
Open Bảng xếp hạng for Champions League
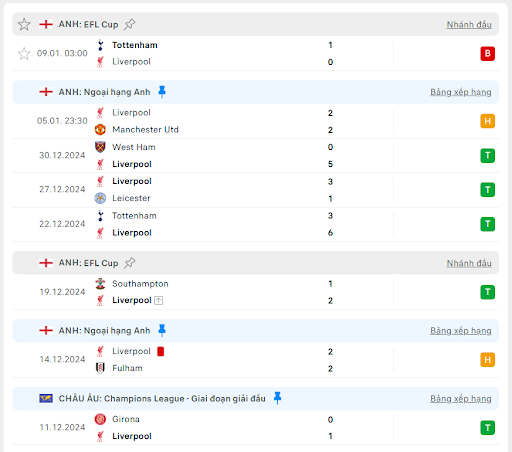tap(461, 399)
